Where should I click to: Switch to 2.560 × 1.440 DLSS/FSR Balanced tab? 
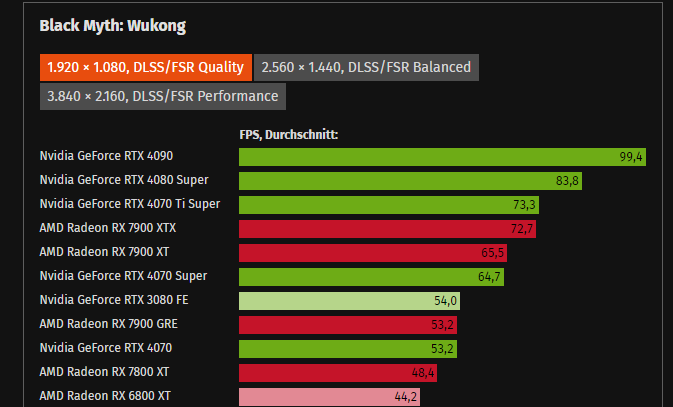pos(366,67)
